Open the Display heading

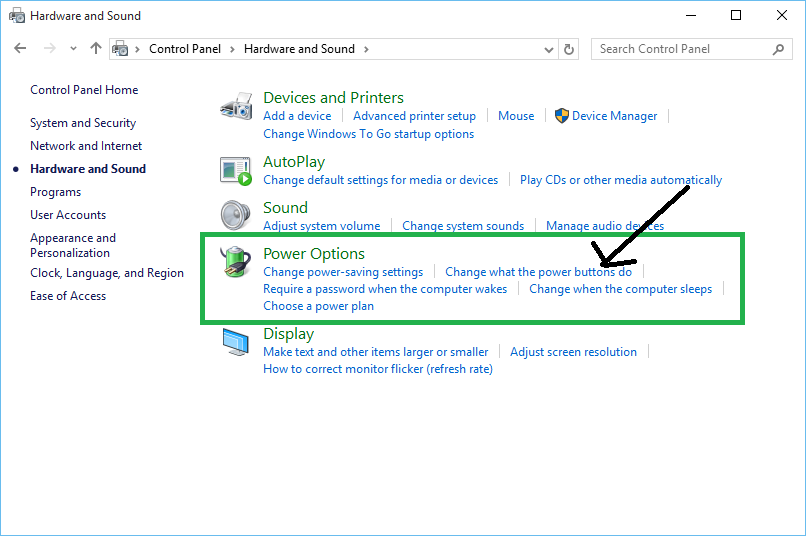coord(288,334)
